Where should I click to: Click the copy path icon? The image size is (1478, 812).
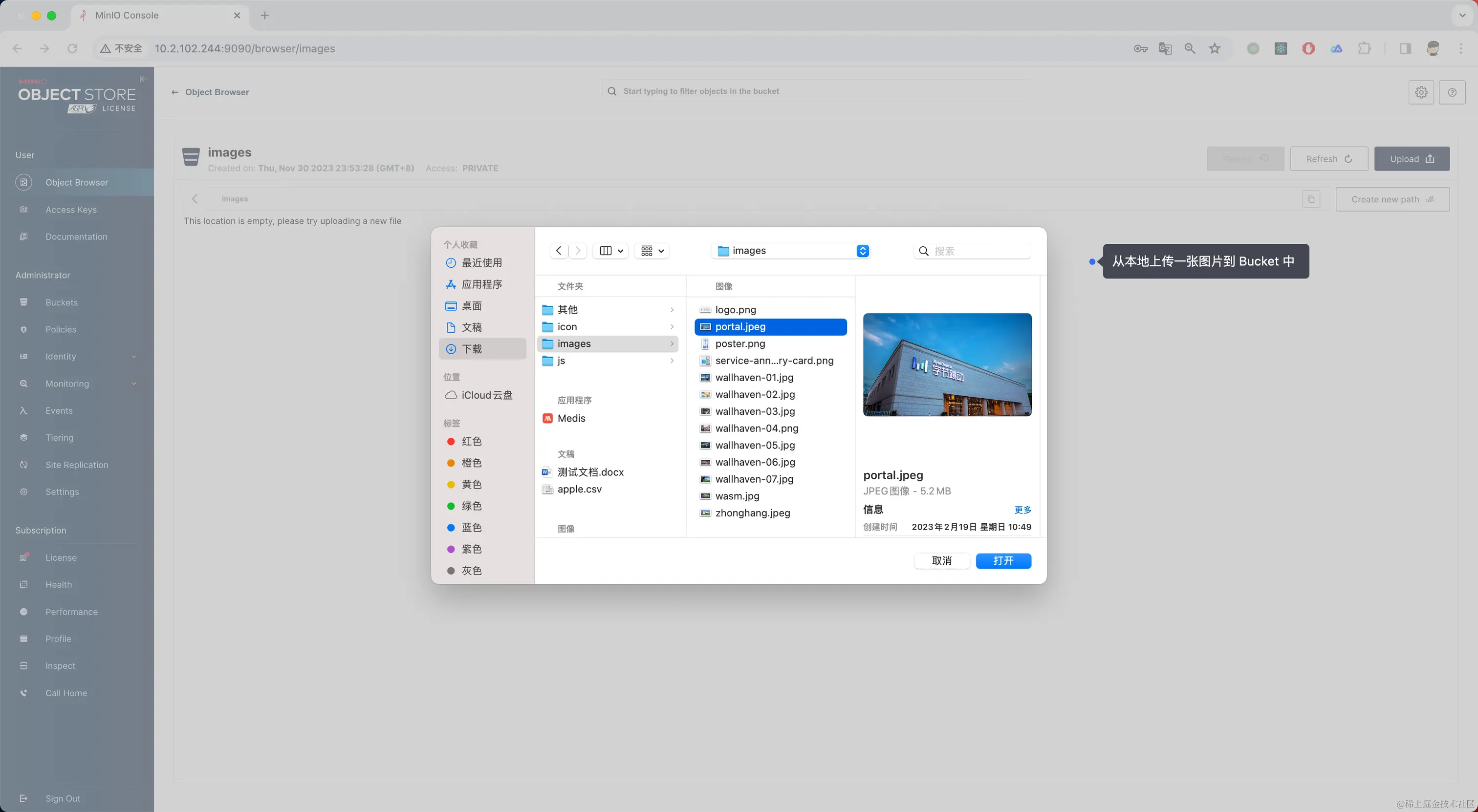[x=1311, y=199]
